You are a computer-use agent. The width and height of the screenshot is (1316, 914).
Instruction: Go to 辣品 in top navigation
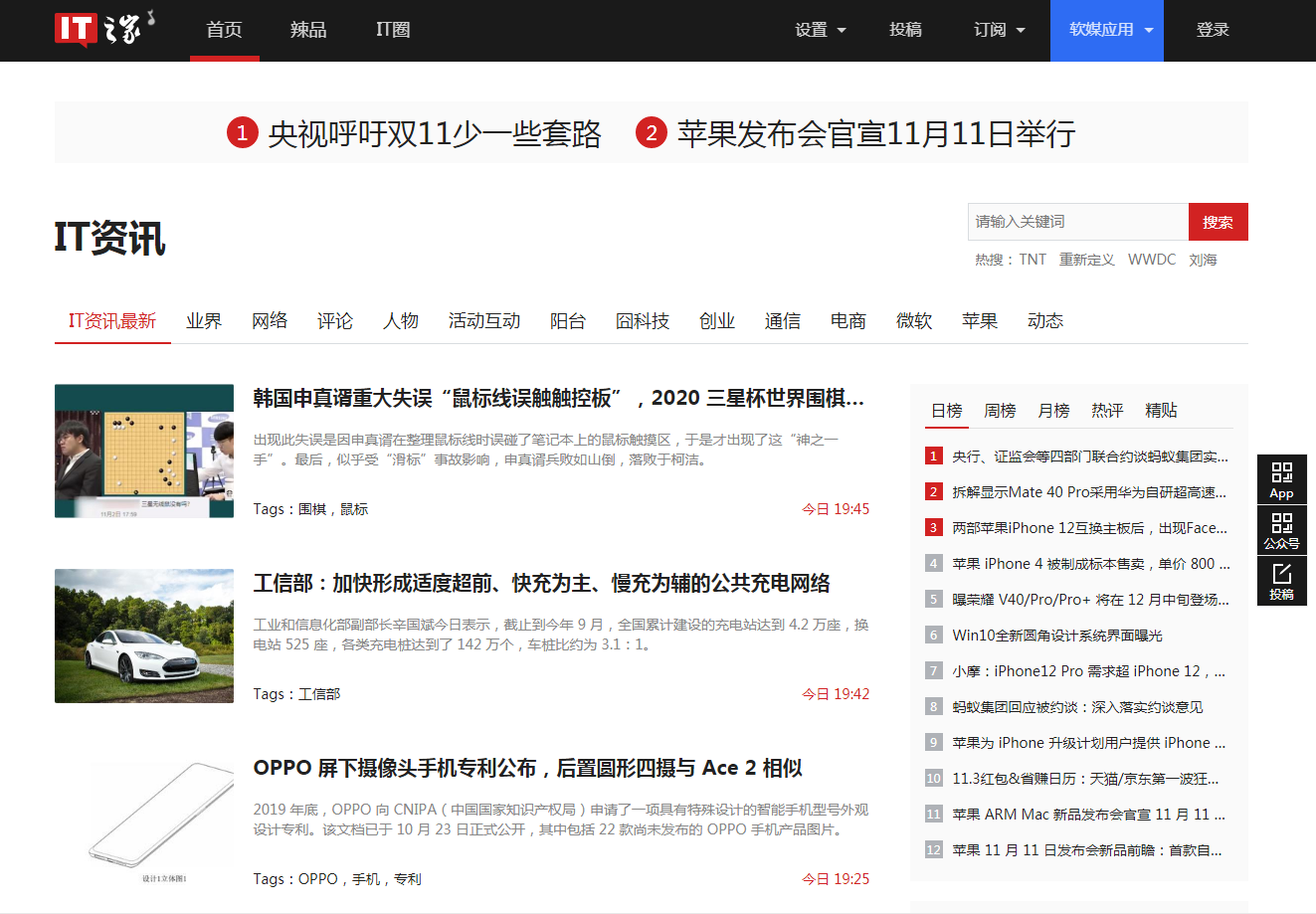308,30
